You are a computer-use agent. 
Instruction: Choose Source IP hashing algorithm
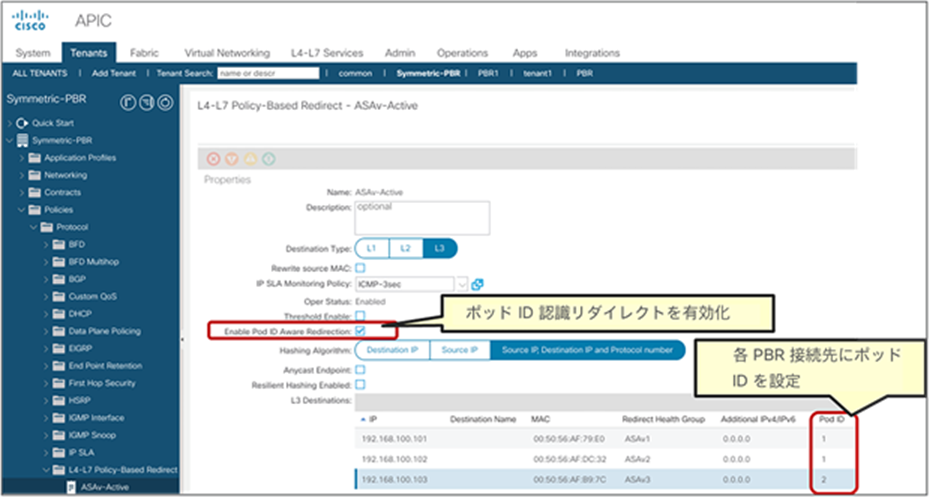(x=460, y=350)
